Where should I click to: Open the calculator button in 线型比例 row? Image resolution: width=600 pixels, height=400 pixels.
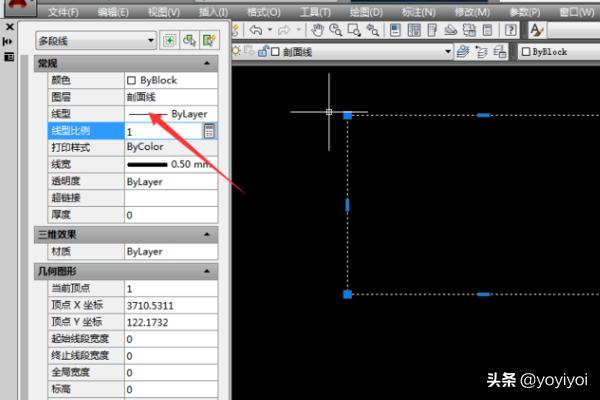coord(209,131)
